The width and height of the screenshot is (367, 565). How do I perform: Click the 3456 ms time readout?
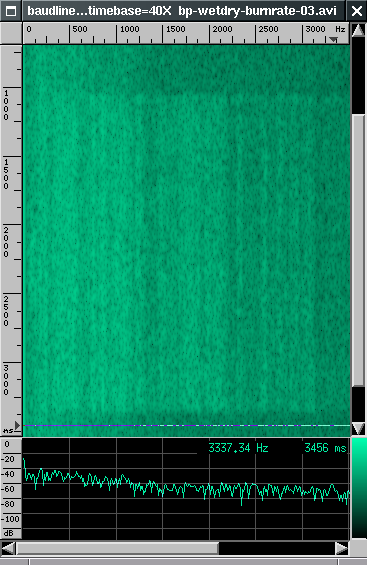click(x=325, y=448)
